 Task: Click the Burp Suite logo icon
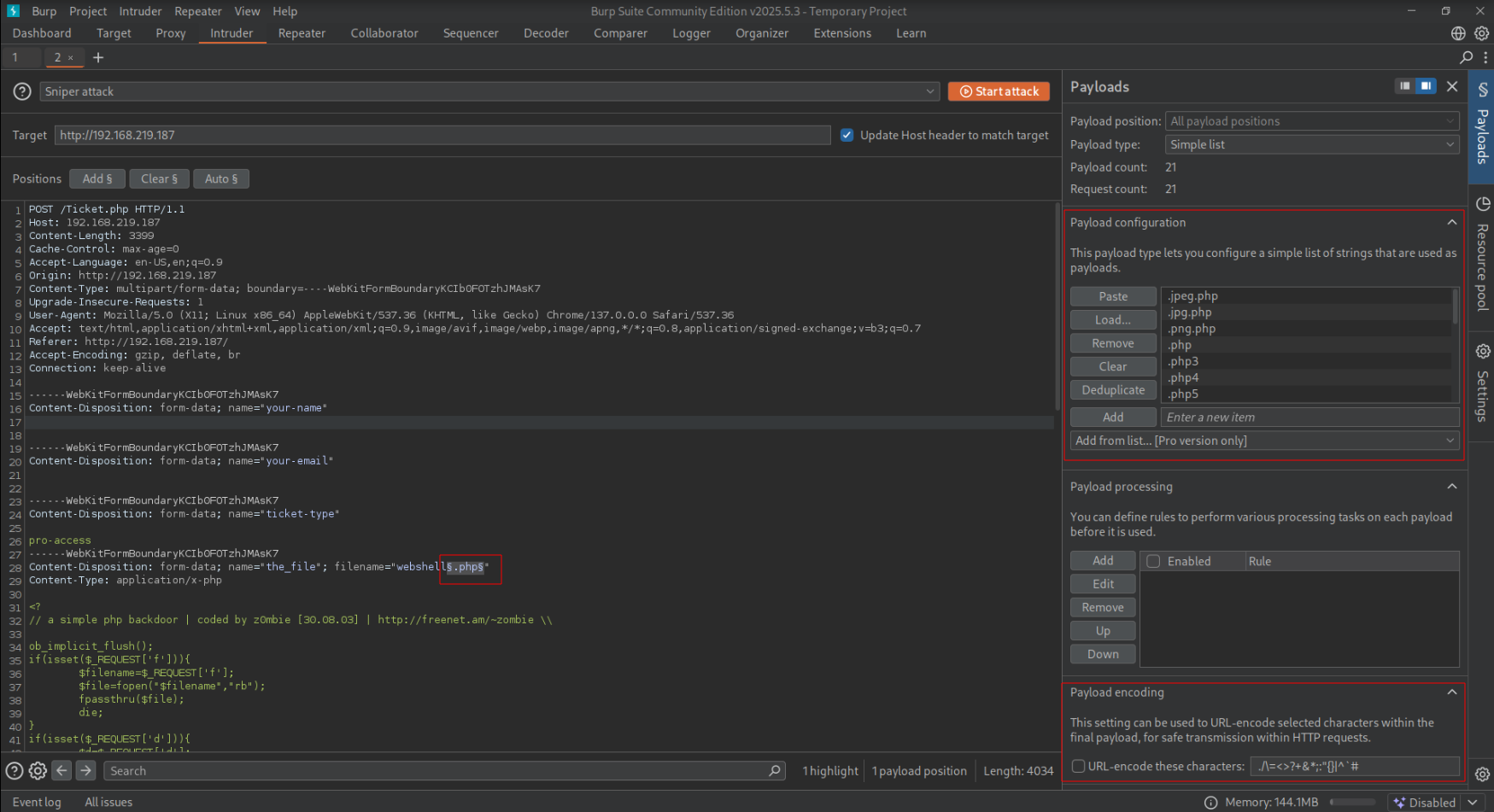click(x=14, y=11)
